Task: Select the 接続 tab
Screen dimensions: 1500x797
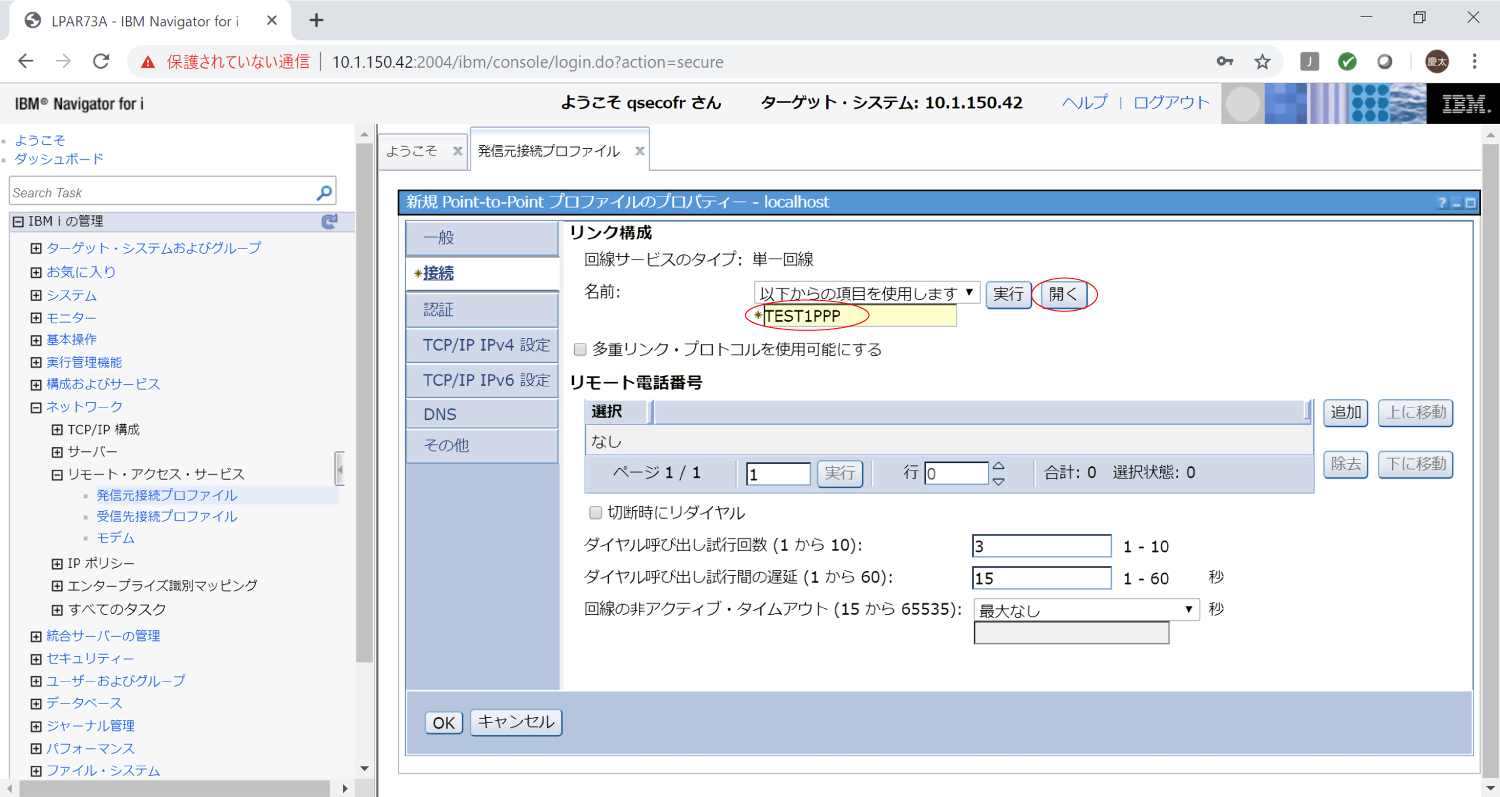Action: click(x=482, y=273)
